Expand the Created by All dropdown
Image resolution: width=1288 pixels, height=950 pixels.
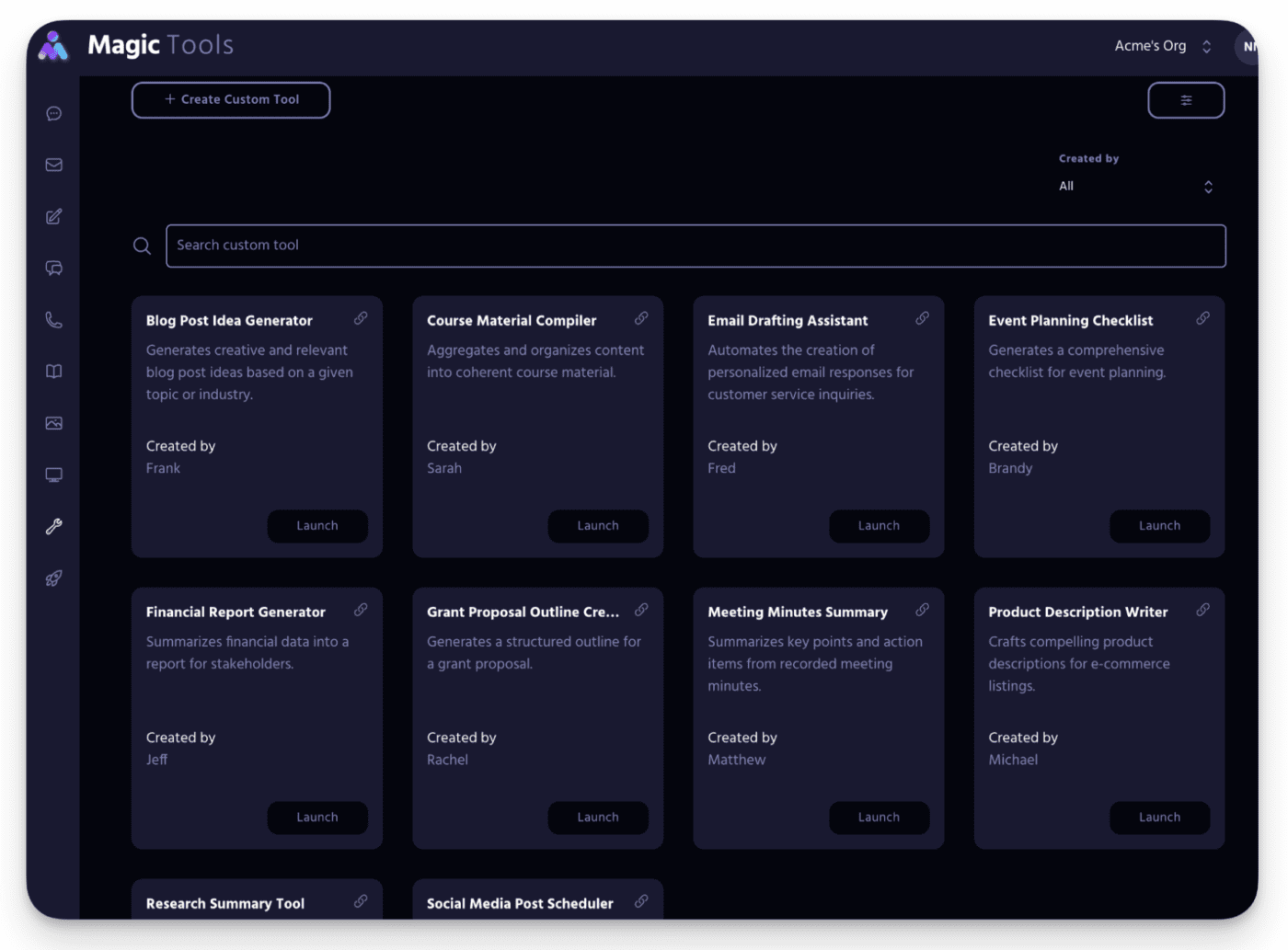[1135, 187]
